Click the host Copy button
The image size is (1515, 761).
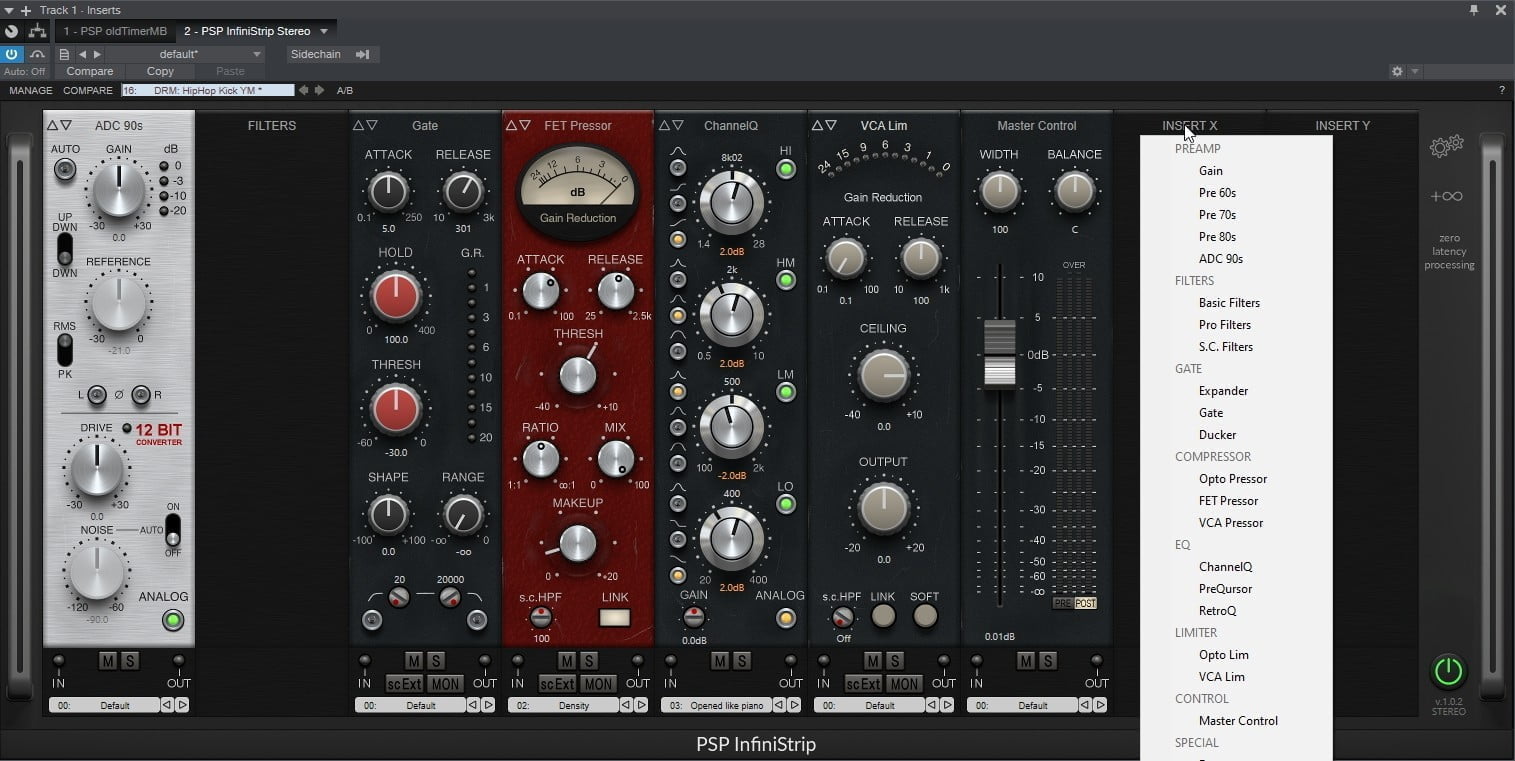point(160,72)
